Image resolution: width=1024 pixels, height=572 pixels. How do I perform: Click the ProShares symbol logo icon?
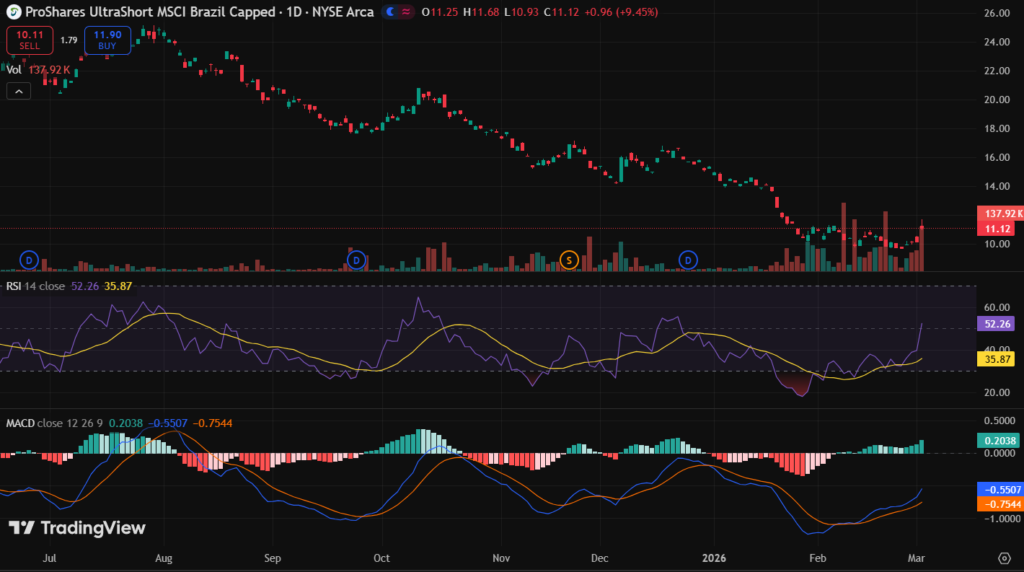[x=13, y=12]
